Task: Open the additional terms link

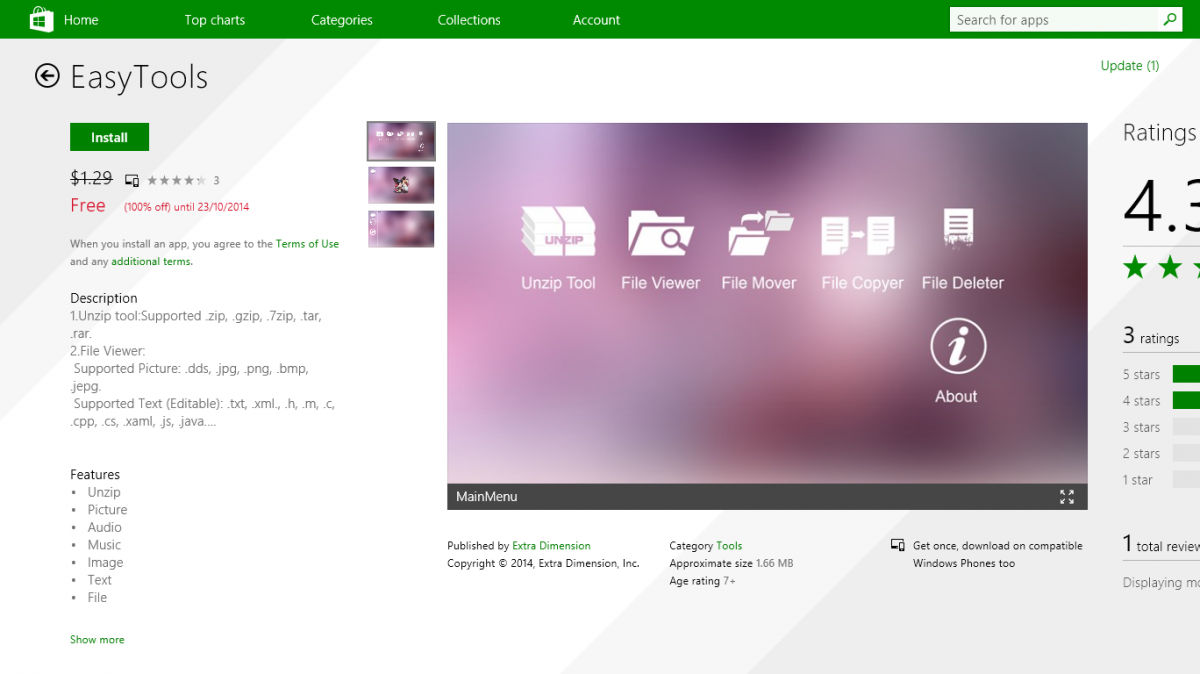Action: click(x=152, y=262)
